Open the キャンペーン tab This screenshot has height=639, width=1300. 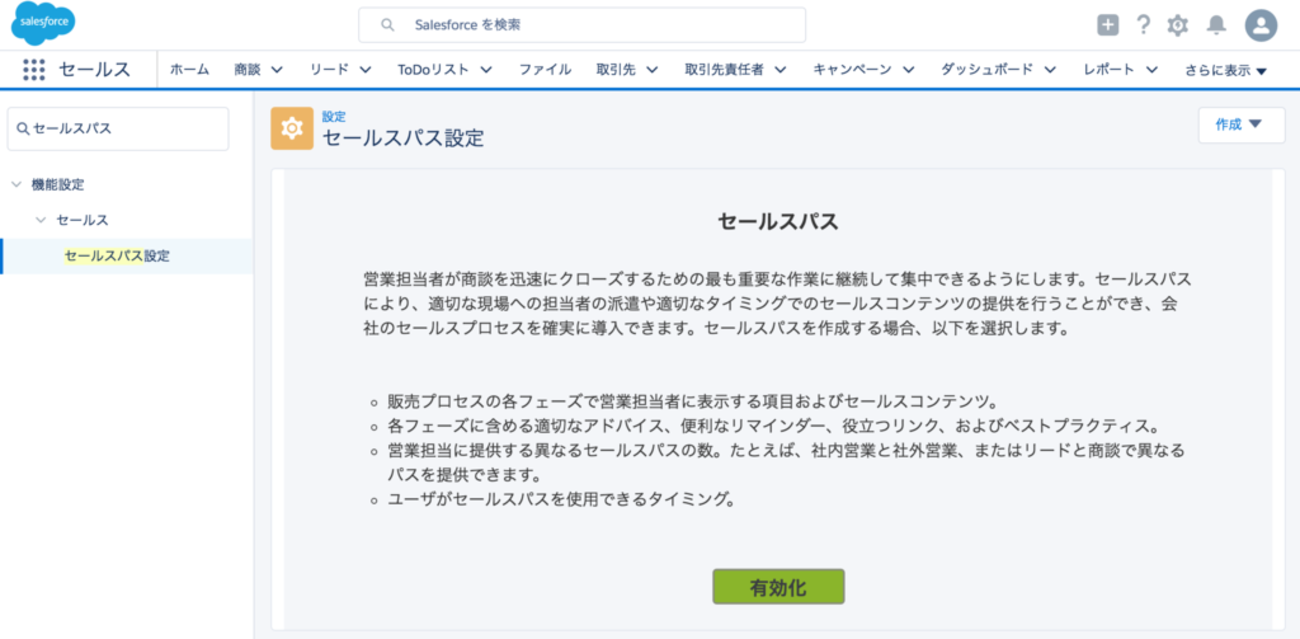852,69
